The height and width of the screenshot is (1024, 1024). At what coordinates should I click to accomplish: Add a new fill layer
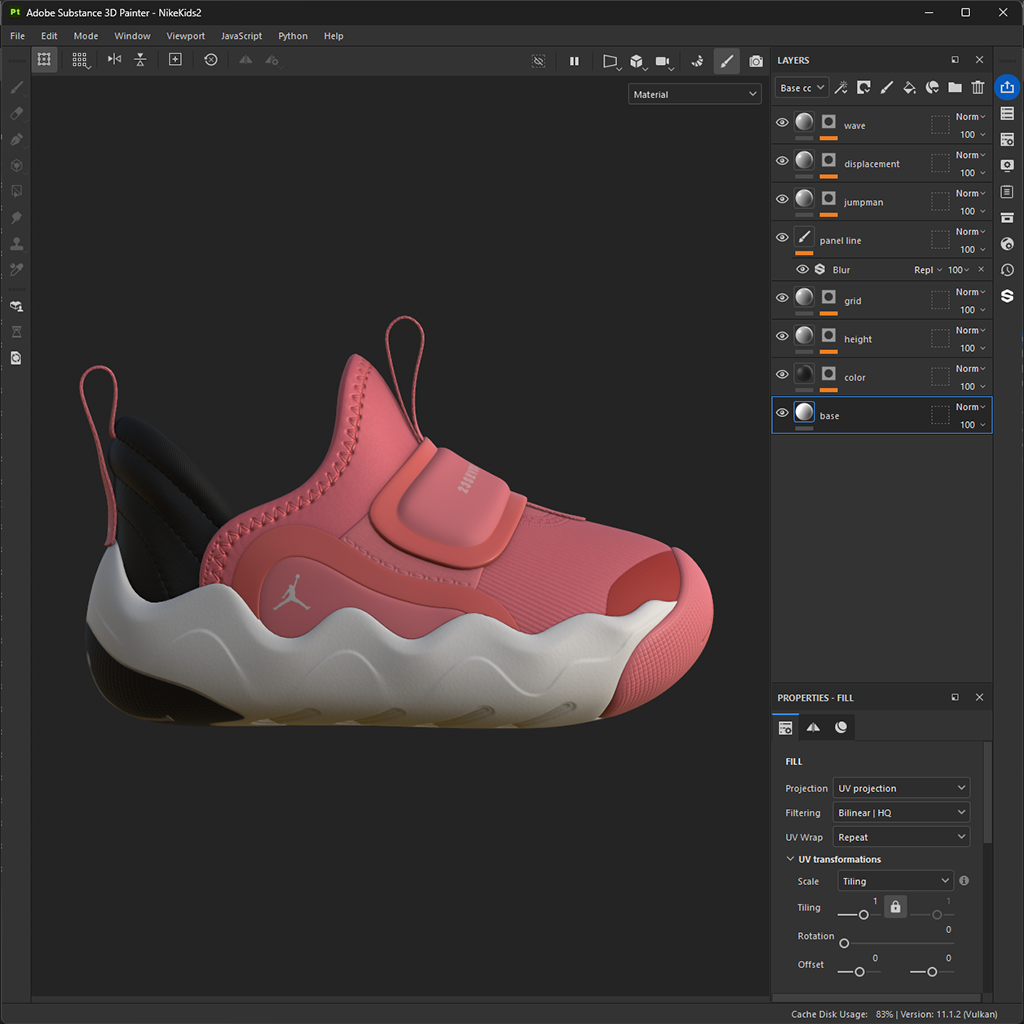(x=910, y=88)
